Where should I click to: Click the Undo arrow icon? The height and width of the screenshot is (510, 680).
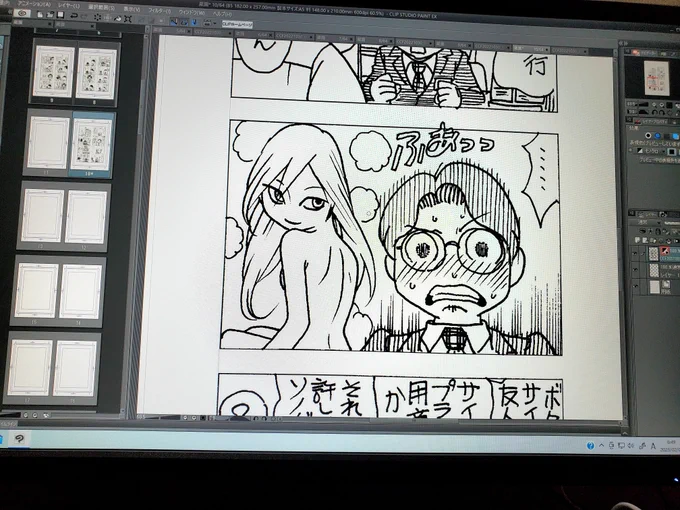tap(74, 16)
